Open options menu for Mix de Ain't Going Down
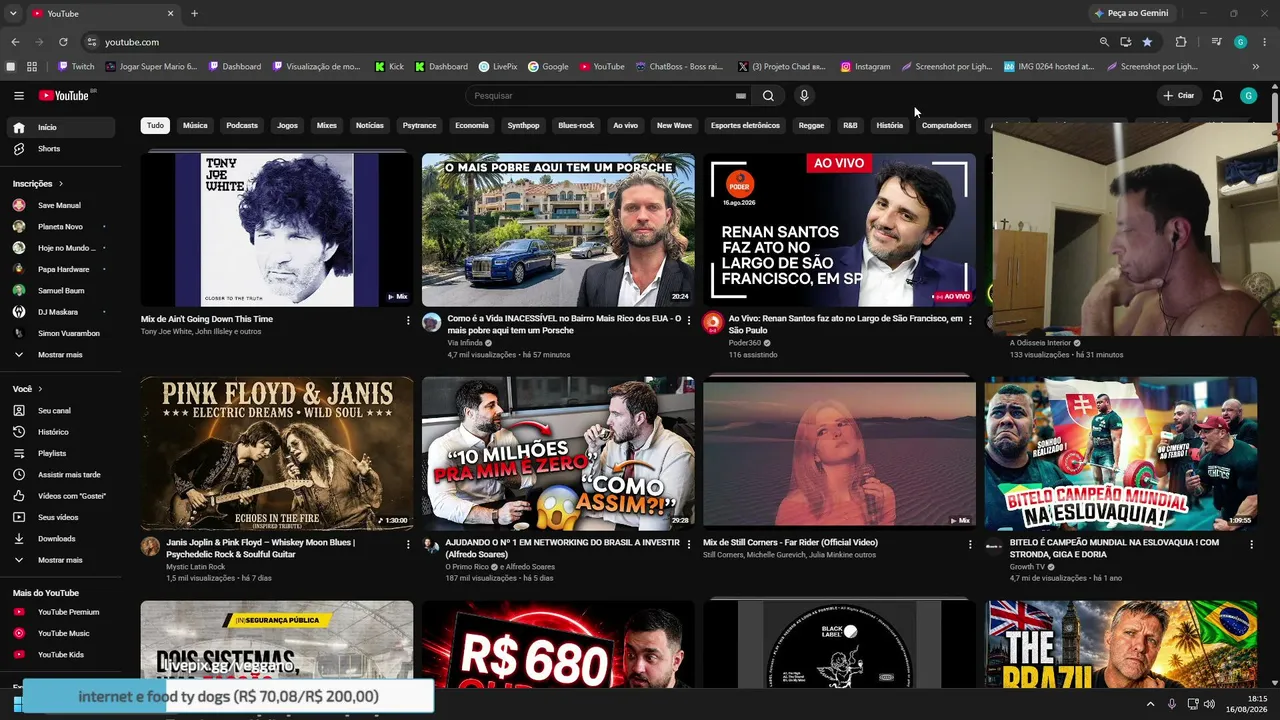The height and width of the screenshot is (720, 1280). pos(408,321)
